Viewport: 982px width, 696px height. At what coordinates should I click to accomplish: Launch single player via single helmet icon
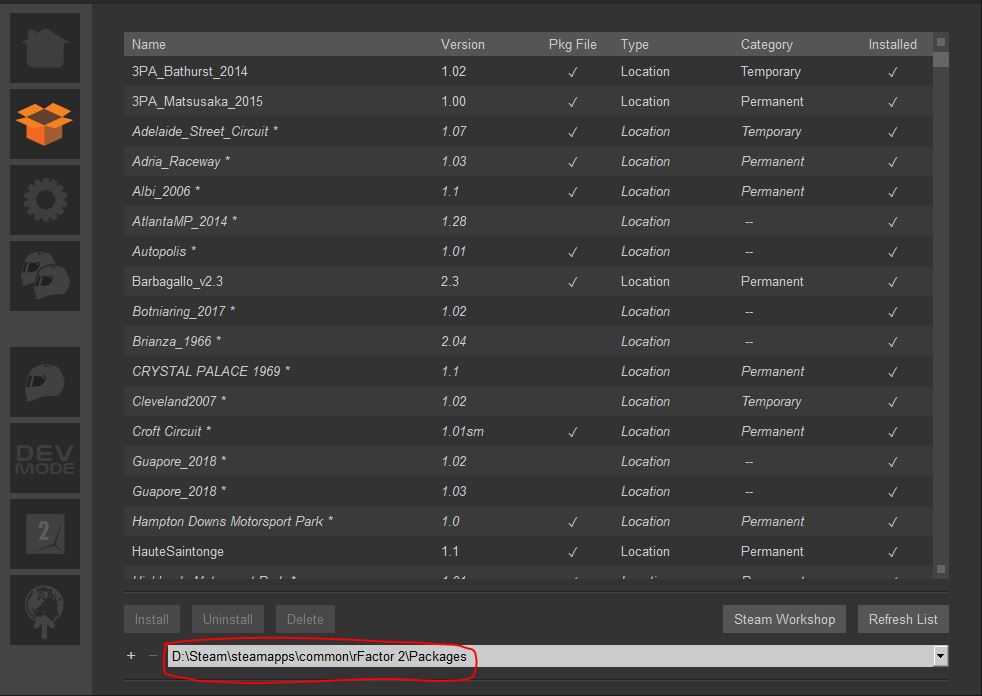45,382
